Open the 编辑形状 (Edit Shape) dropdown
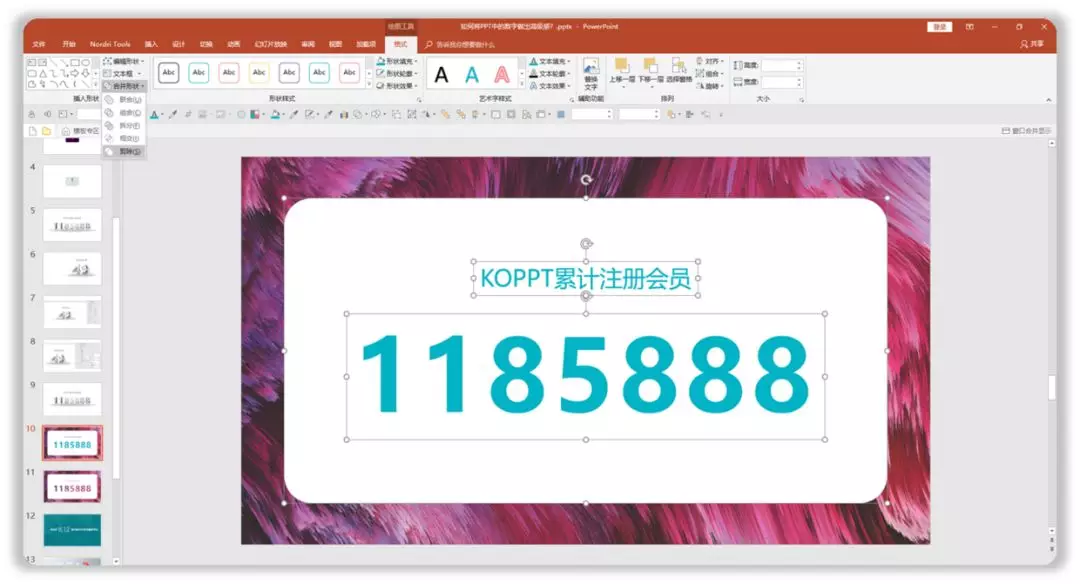 click(x=125, y=61)
